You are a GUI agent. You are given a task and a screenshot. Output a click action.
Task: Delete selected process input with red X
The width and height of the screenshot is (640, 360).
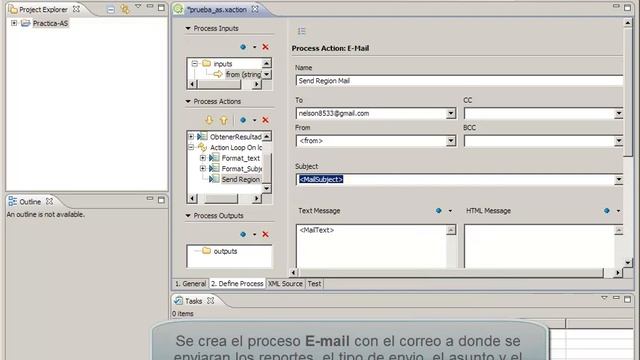click(265, 47)
